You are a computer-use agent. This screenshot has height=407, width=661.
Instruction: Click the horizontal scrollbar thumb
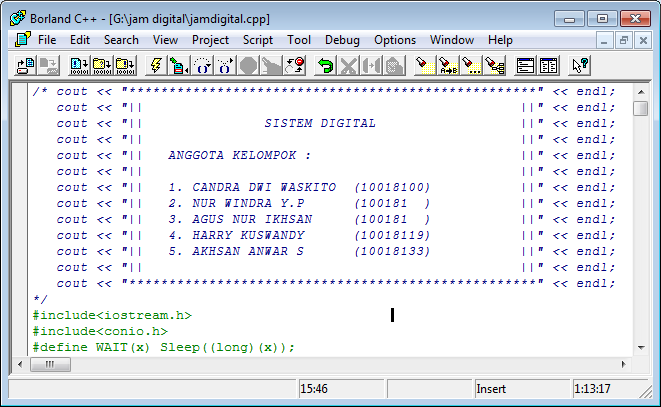[50, 364]
